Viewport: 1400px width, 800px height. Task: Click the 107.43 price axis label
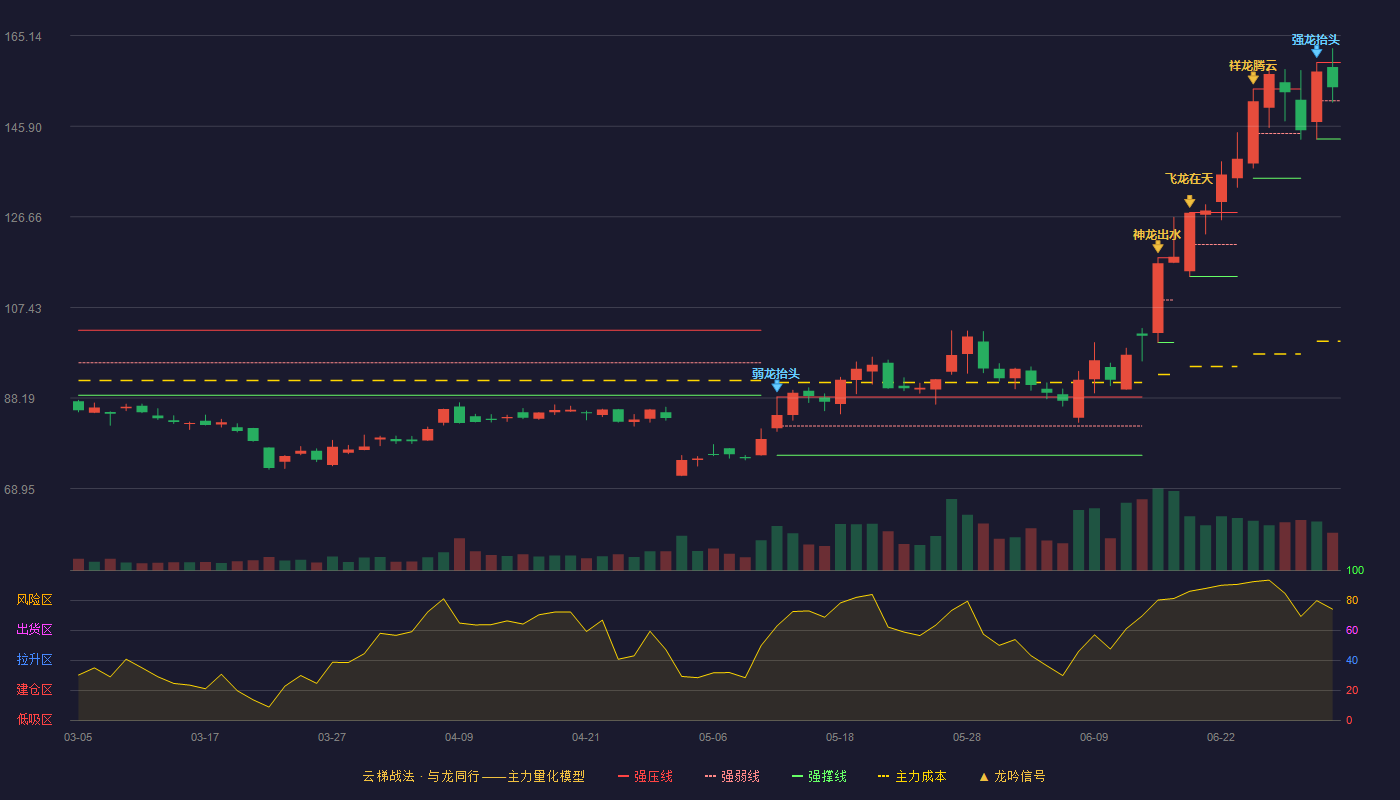pos(23,308)
